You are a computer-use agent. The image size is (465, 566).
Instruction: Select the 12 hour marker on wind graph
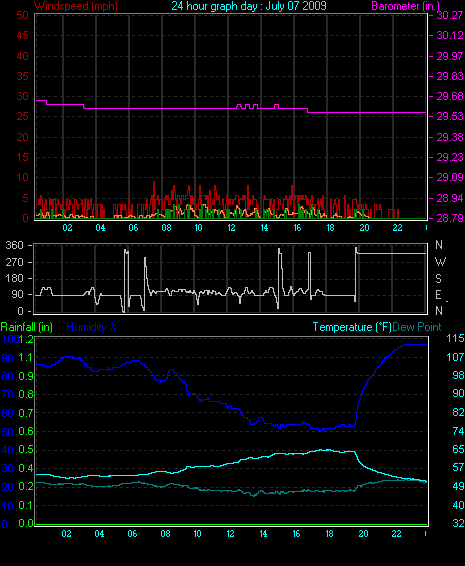(231, 228)
